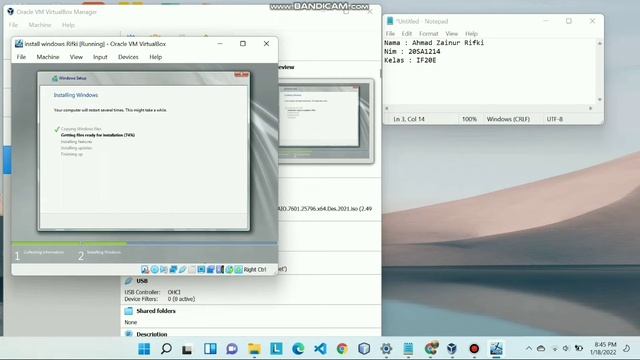
Task: Click the "Kelas : IF20E" line in Notepad
Action: pos(410,60)
